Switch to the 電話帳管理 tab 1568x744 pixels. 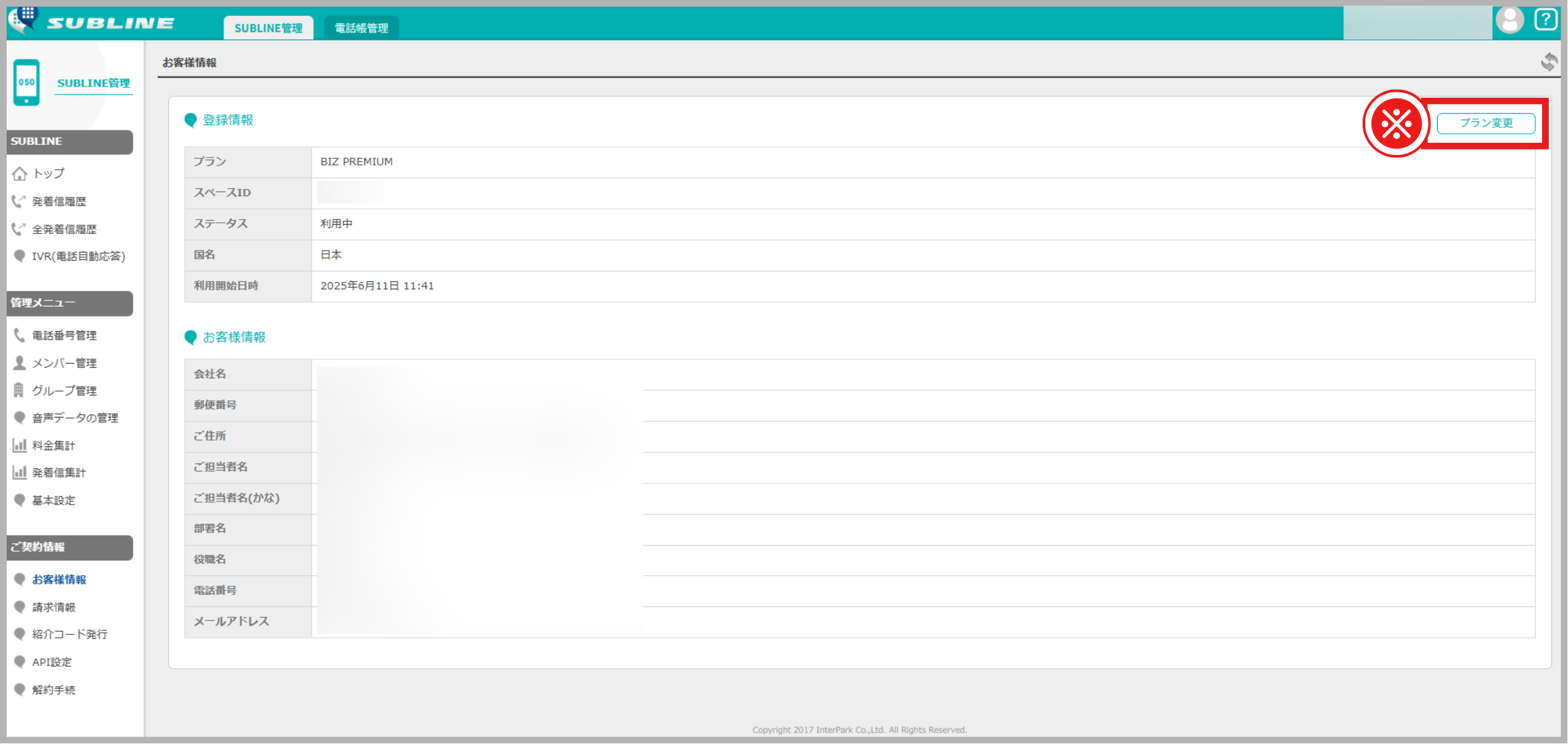(x=361, y=28)
